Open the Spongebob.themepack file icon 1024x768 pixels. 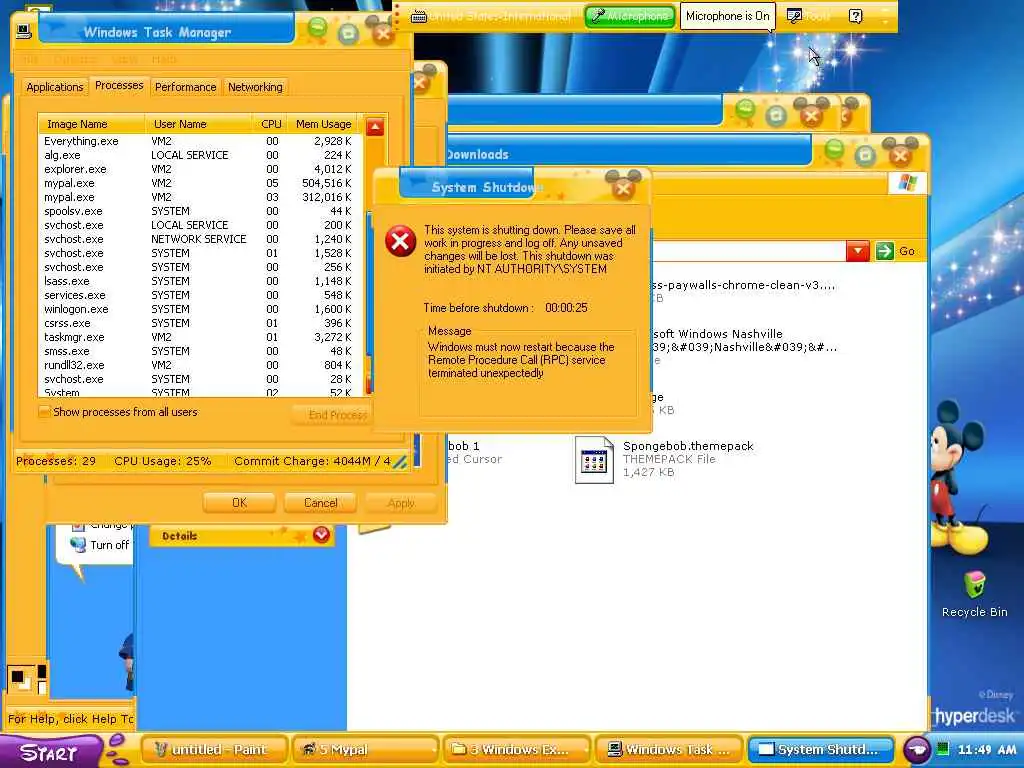[x=594, y=460]
